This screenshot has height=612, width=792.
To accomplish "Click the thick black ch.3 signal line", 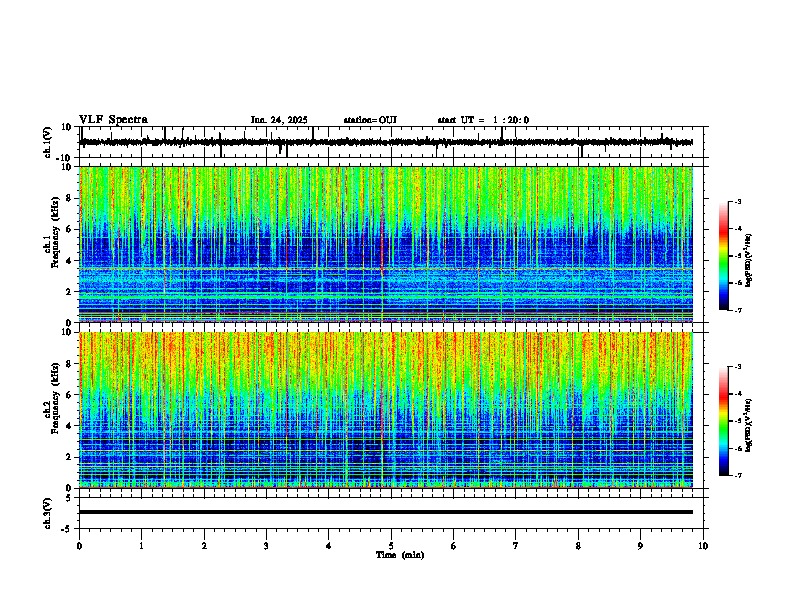I will pyautogui.click(x=386, y=512).
